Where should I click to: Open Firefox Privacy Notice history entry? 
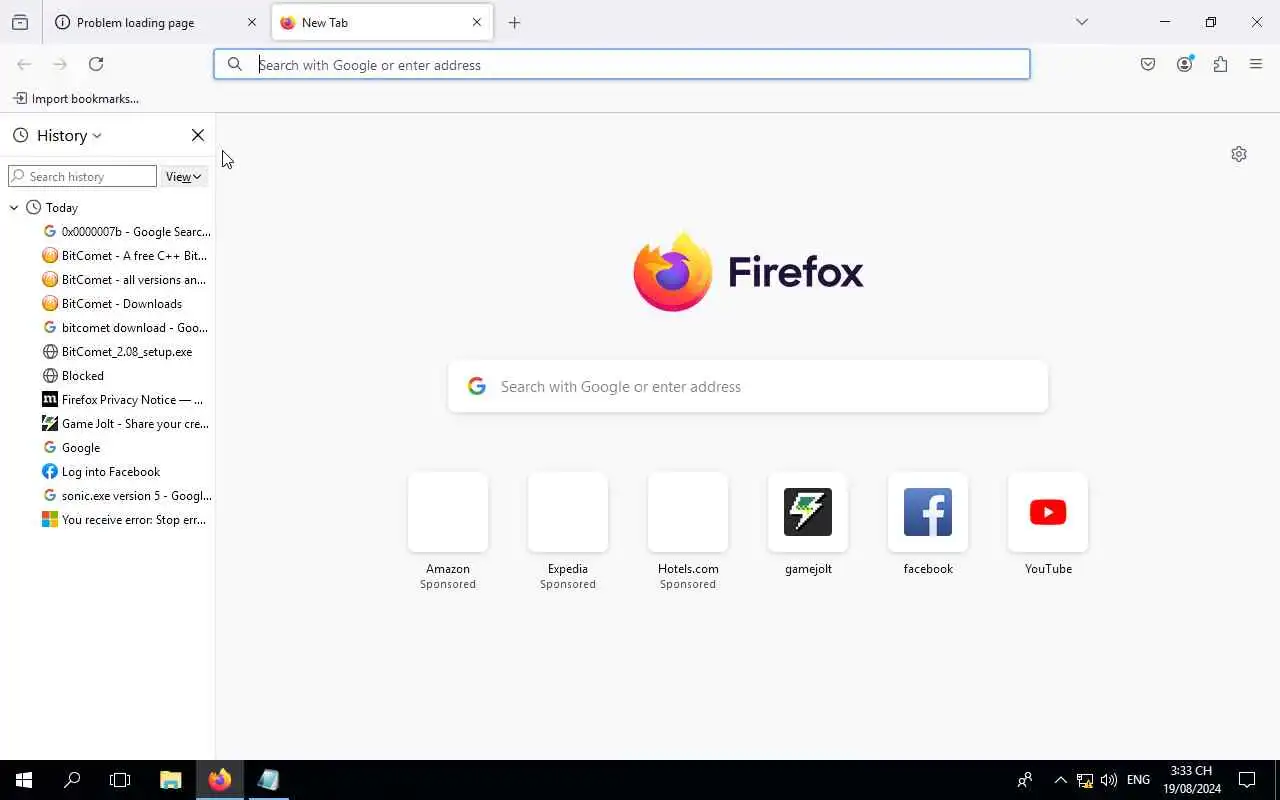122,400
